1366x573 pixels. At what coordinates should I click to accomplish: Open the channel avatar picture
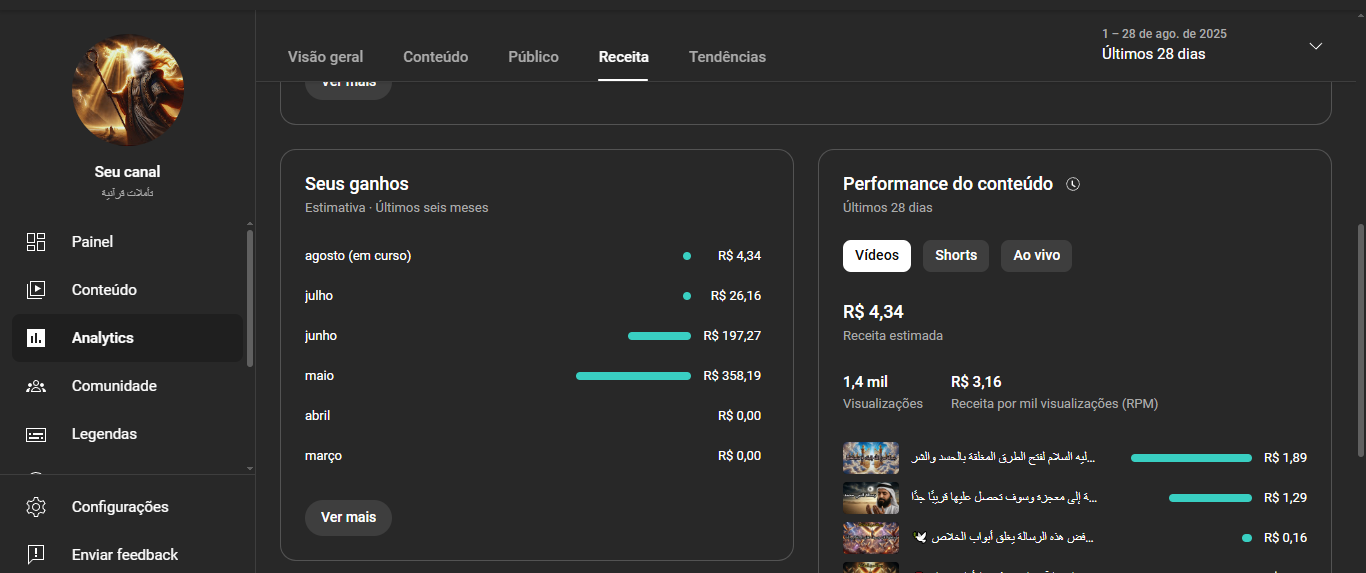pos(128,90)
